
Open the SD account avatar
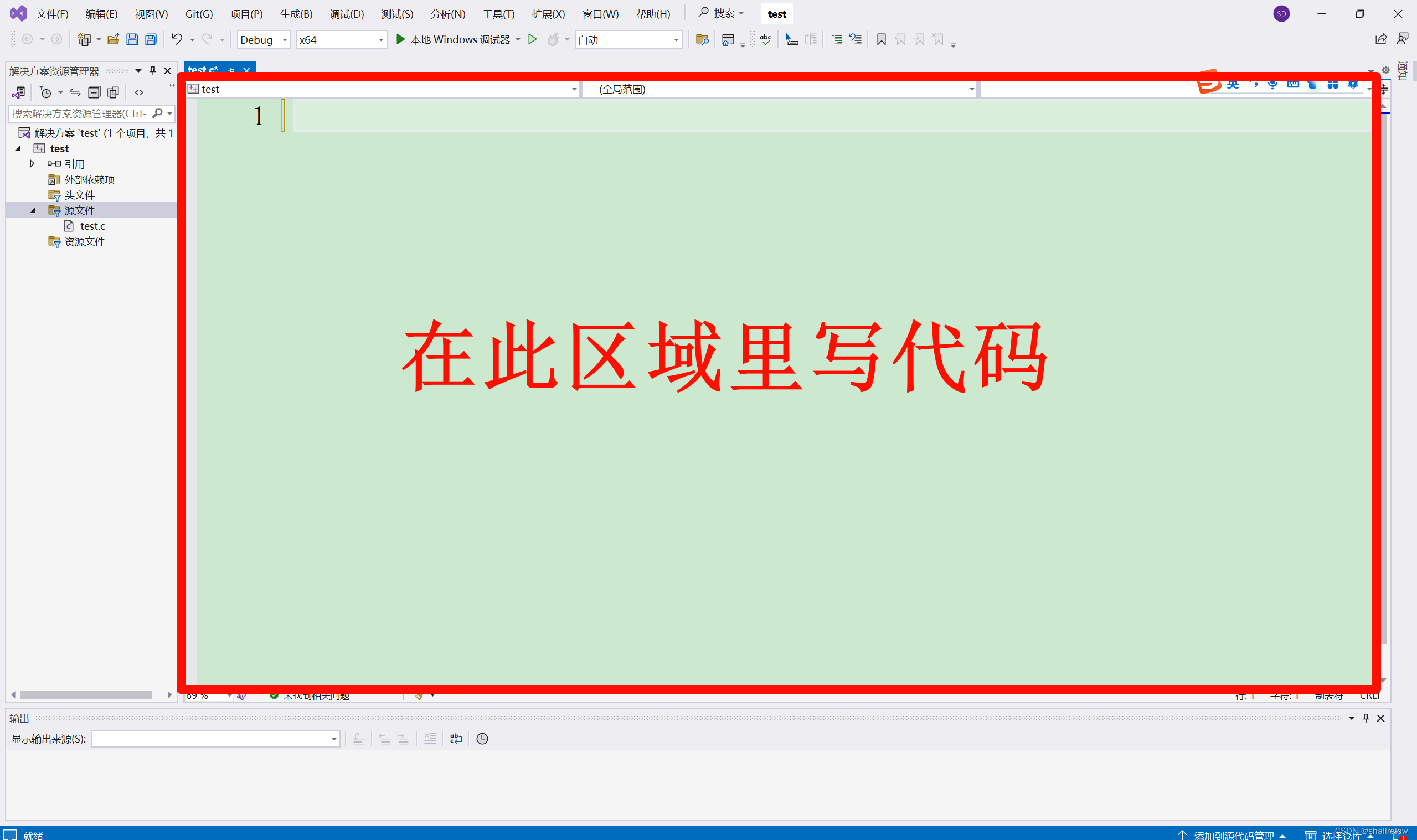[x=1281, y=14]
